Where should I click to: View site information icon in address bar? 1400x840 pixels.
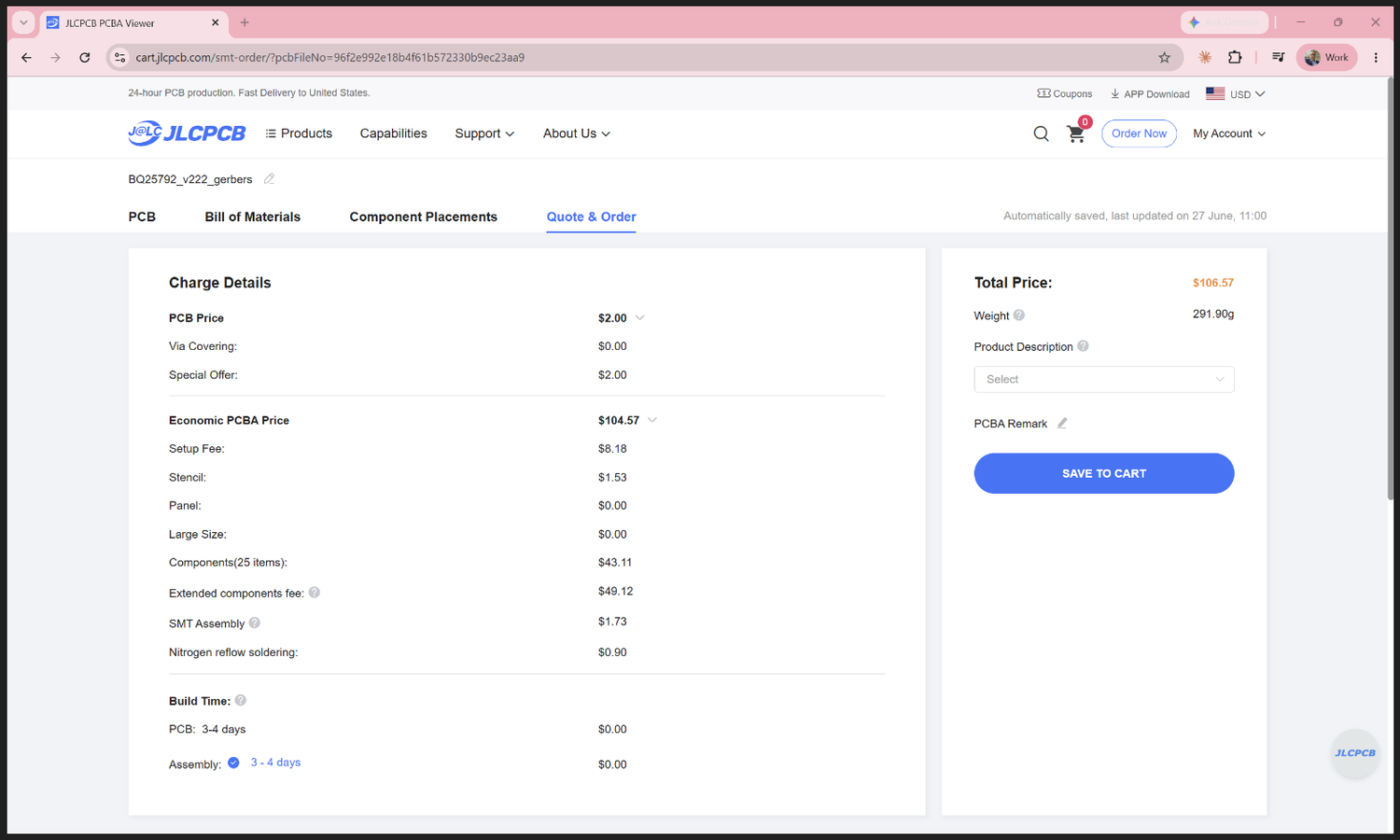point(119,57)
